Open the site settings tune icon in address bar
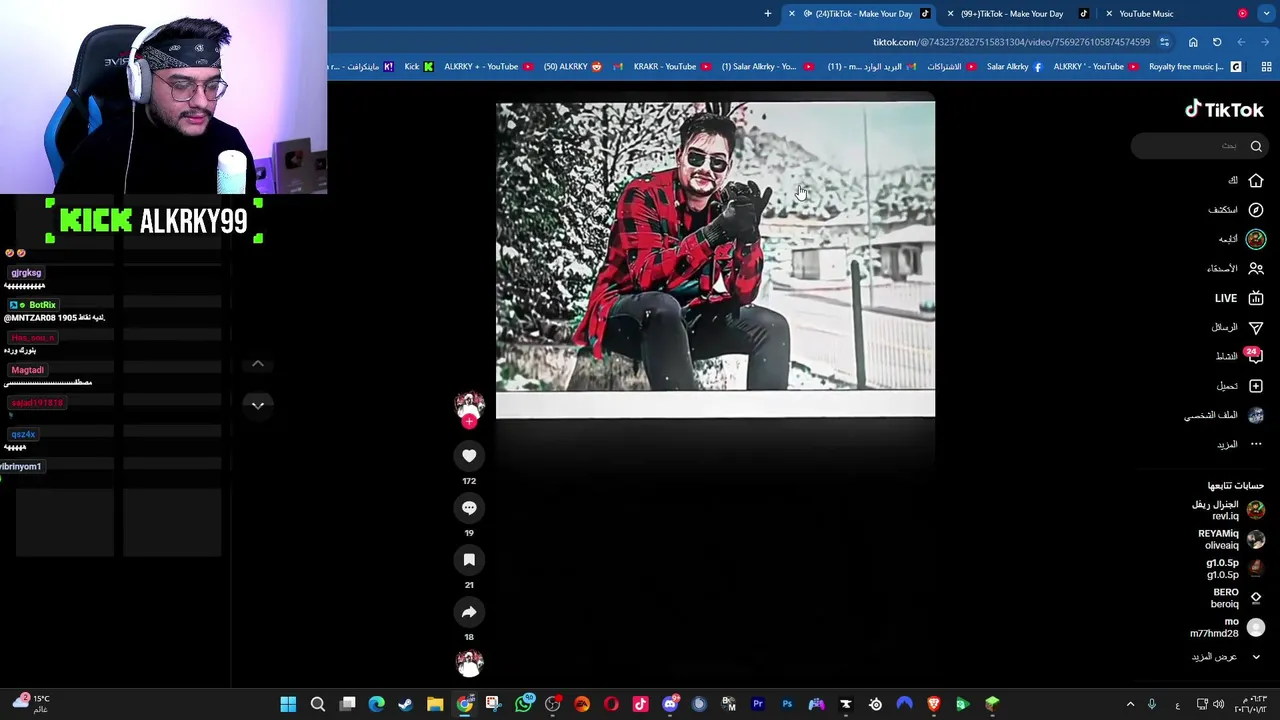This screenshot has height=720, width=1280. coord(1164,42)
